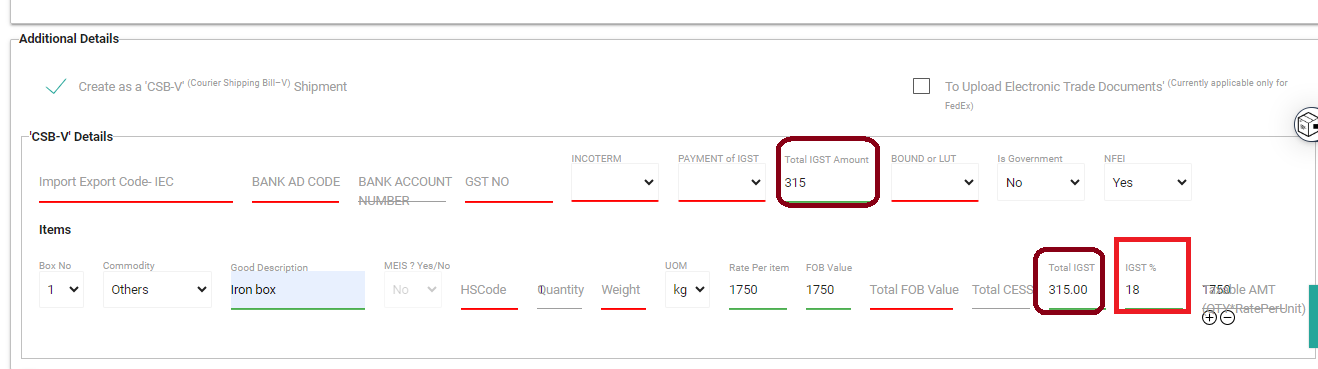The image size is (1318, 369).
Task: Open the floating package box icon
Action: [1306, 125]
